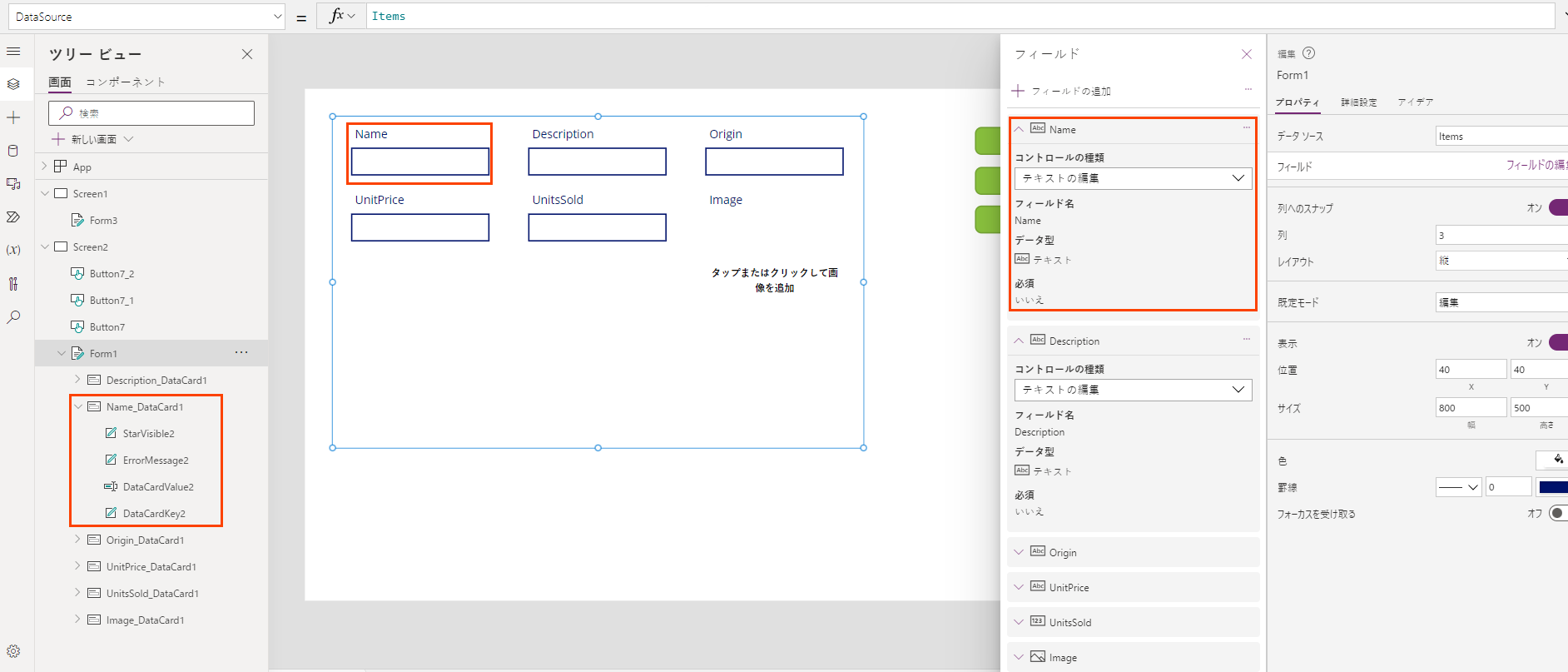Click the dark blue border color swatch
This screenshot has width=1568, height=672.
1554,487
